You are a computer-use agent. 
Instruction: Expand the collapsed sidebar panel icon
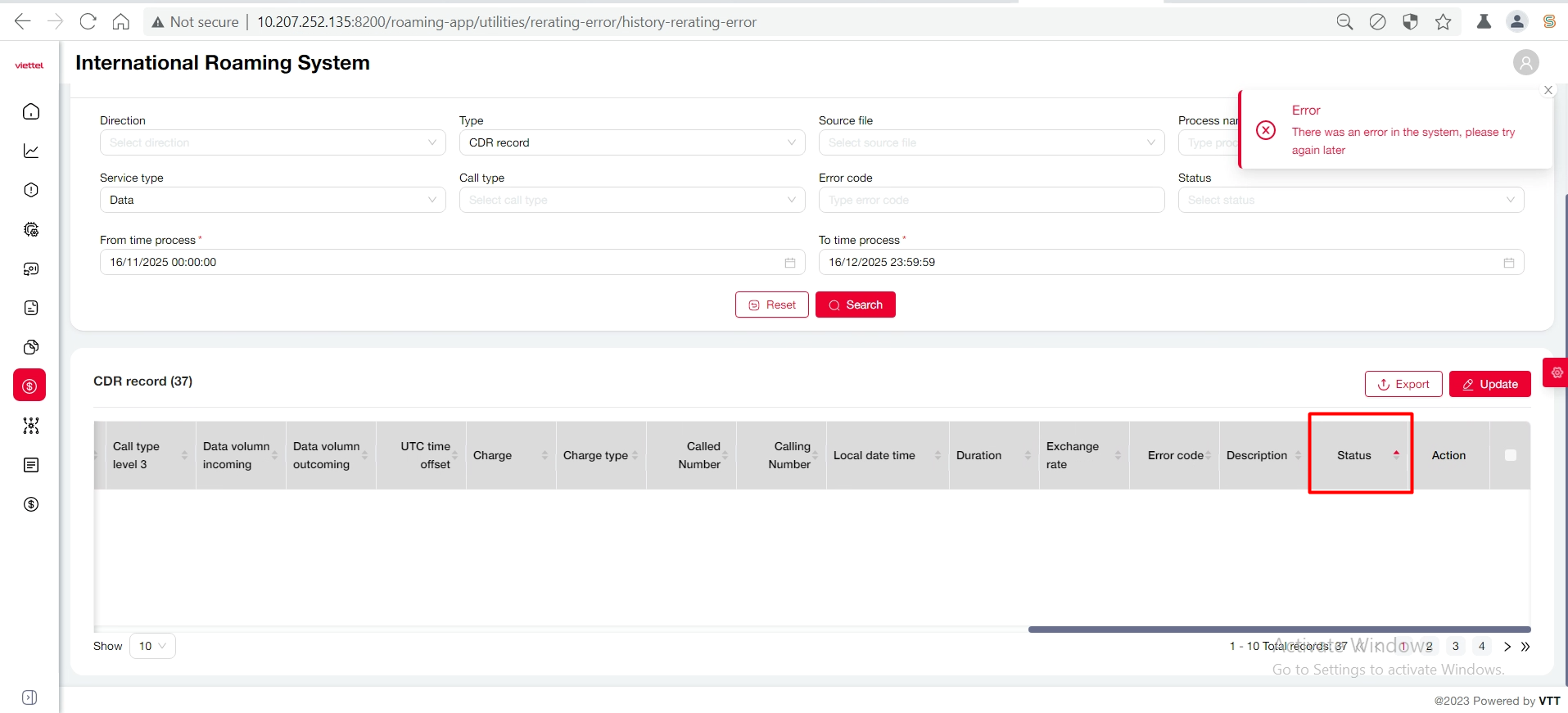pyautogui.click(x=29, y=697)
